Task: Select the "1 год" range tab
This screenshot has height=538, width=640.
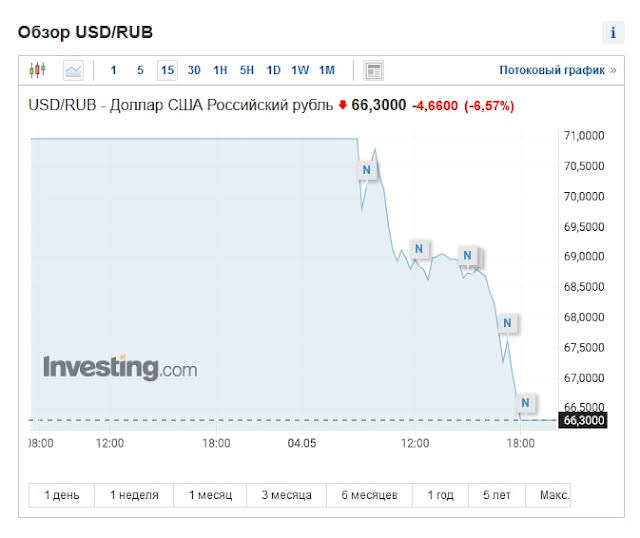Action: [440, 495]
